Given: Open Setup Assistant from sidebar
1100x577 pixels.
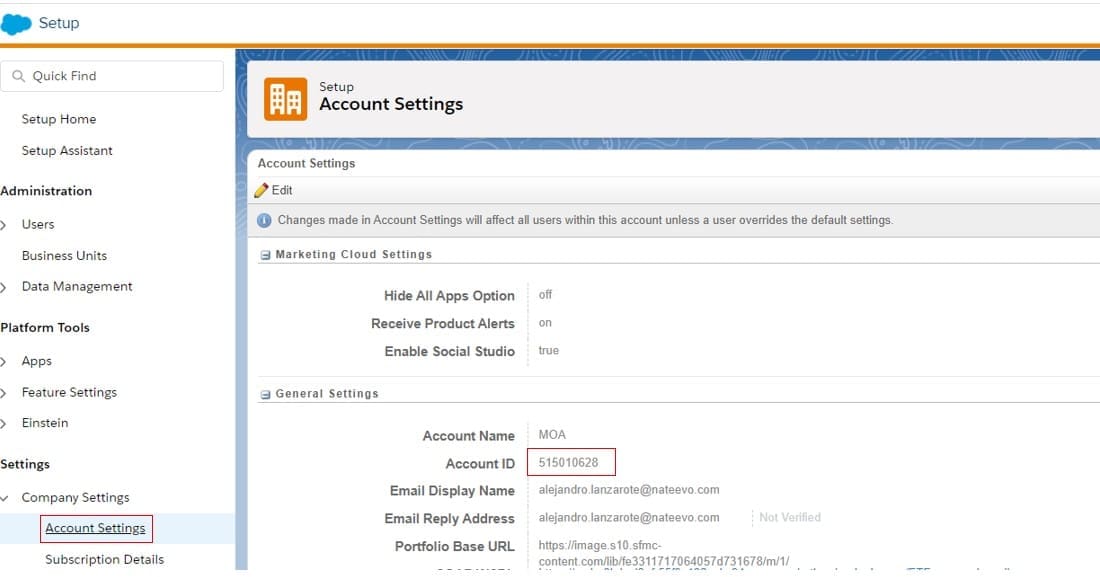Looking at the screenshot, I should [x=67, y=151].
